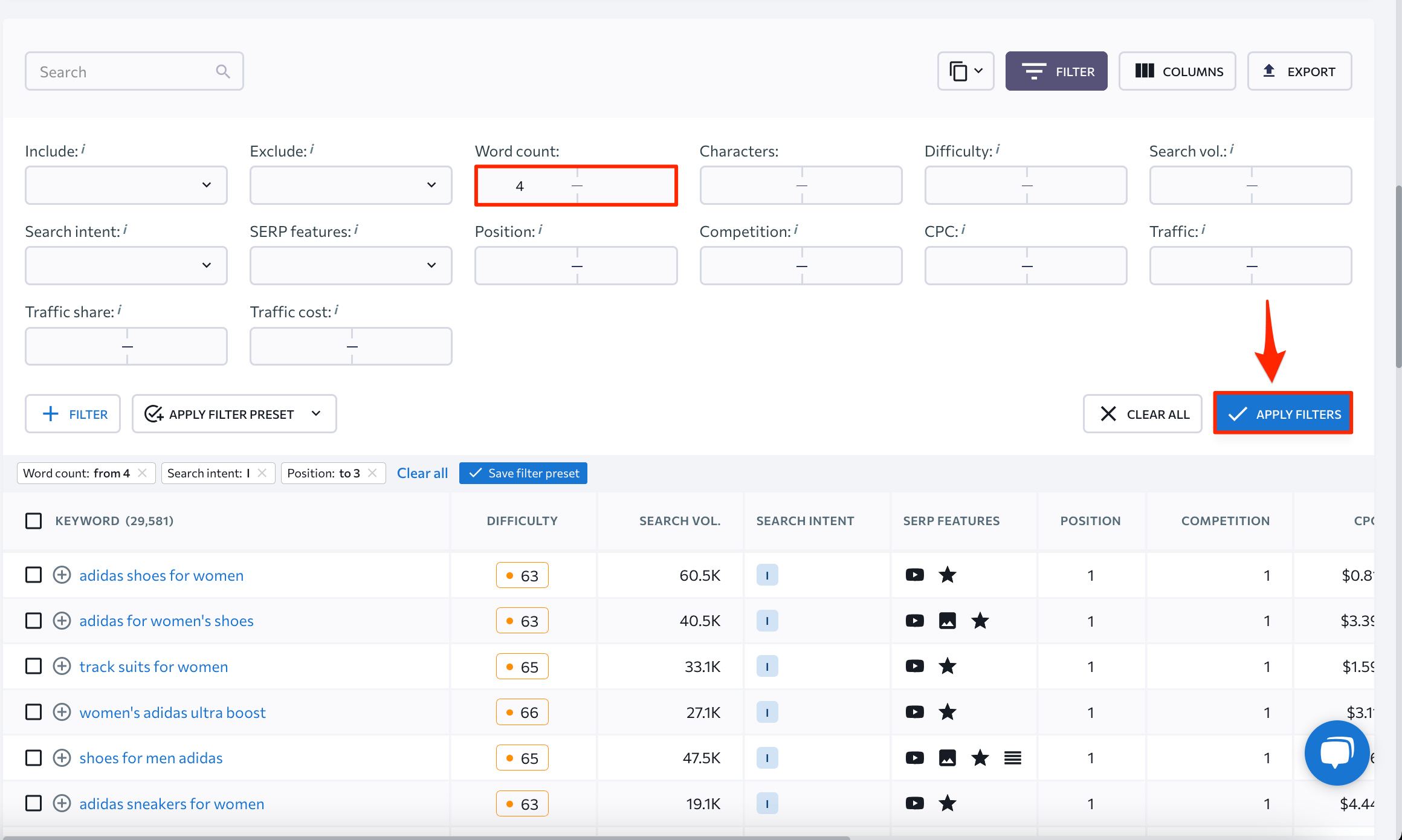Click image SERP icon for adidas for women's shoes
This screenshot has width=1402, height=840.
coord(948,621)
